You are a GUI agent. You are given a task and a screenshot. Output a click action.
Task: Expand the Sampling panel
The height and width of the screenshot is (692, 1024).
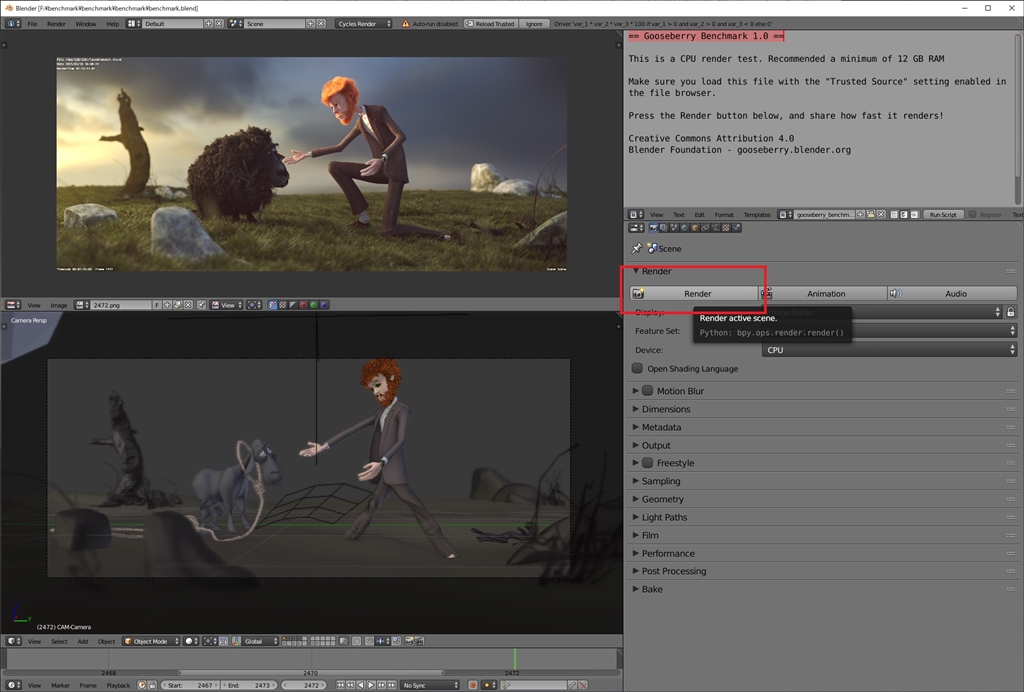pos(660,481)
